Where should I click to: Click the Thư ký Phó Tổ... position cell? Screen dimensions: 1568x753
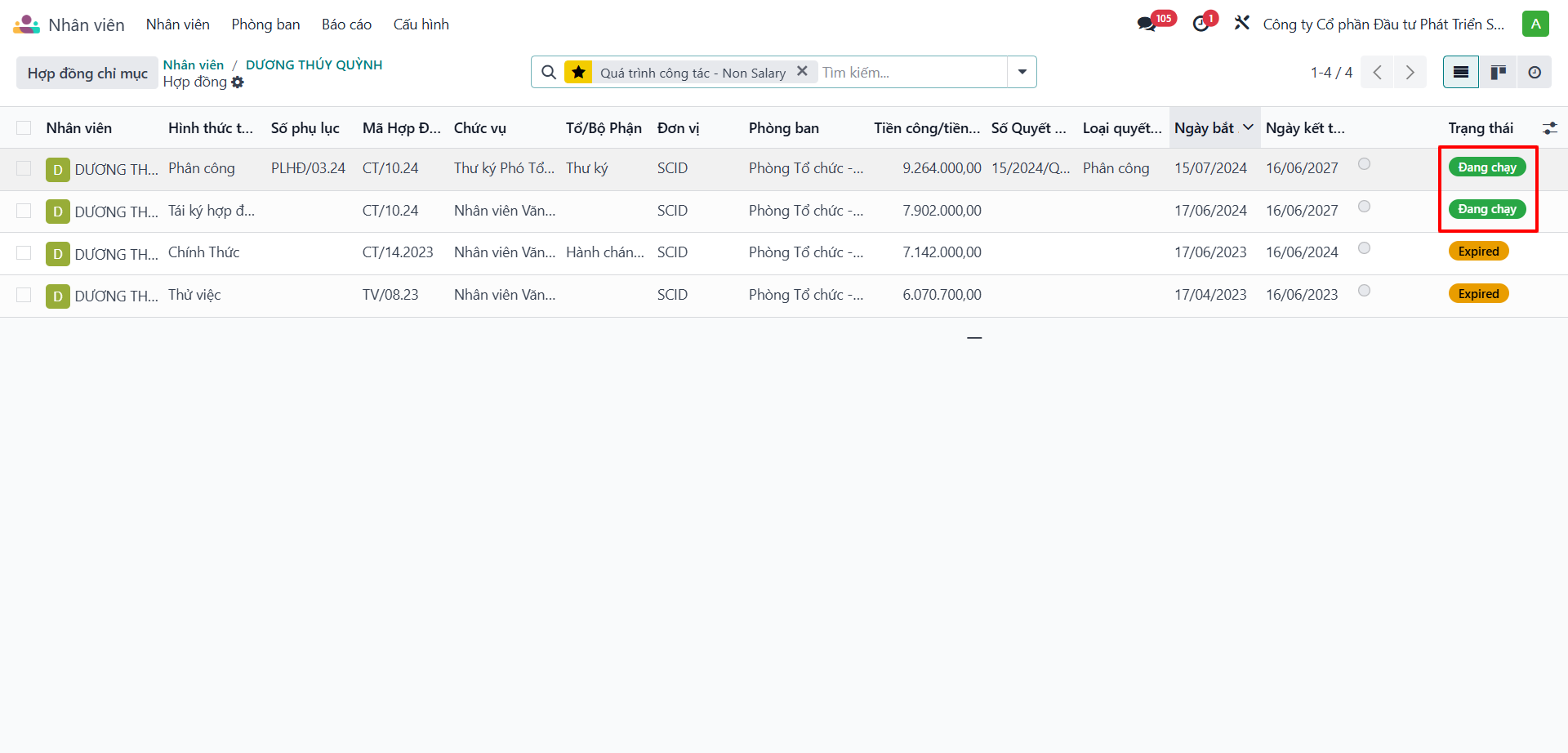tap(504, 168)
